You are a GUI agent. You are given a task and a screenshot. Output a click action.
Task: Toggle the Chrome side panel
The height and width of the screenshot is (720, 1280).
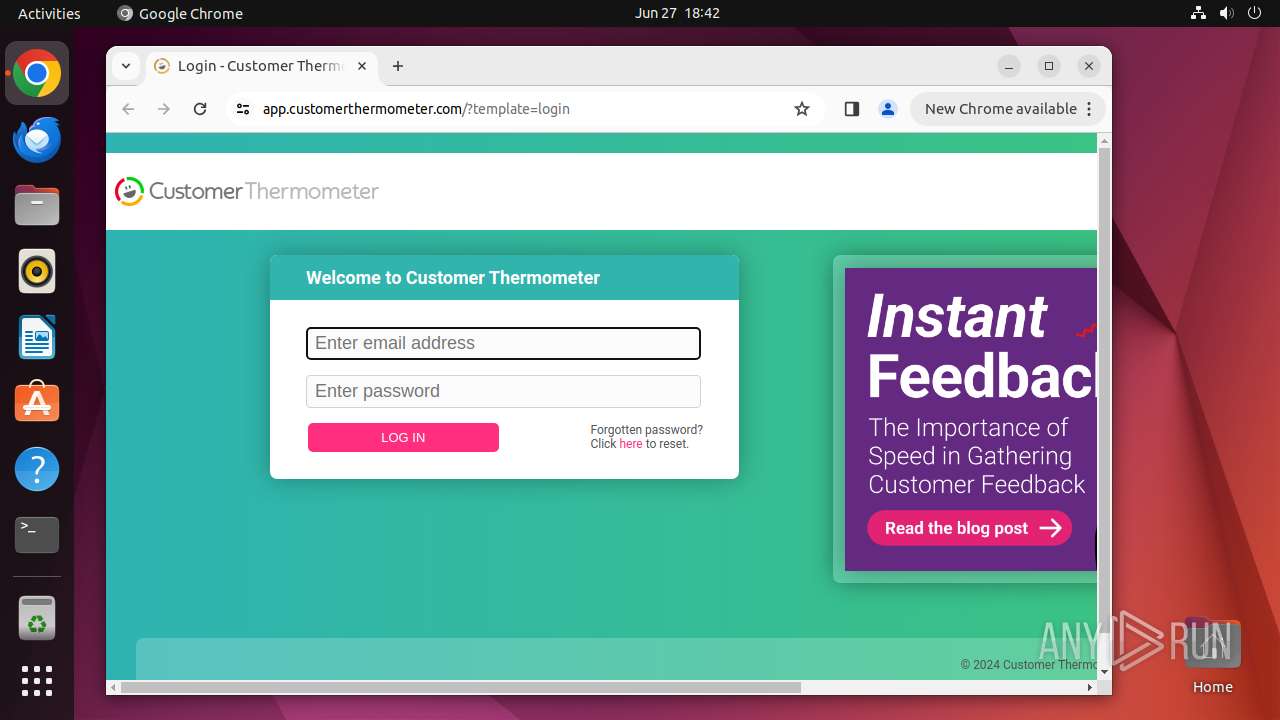[x=852, y=109]
